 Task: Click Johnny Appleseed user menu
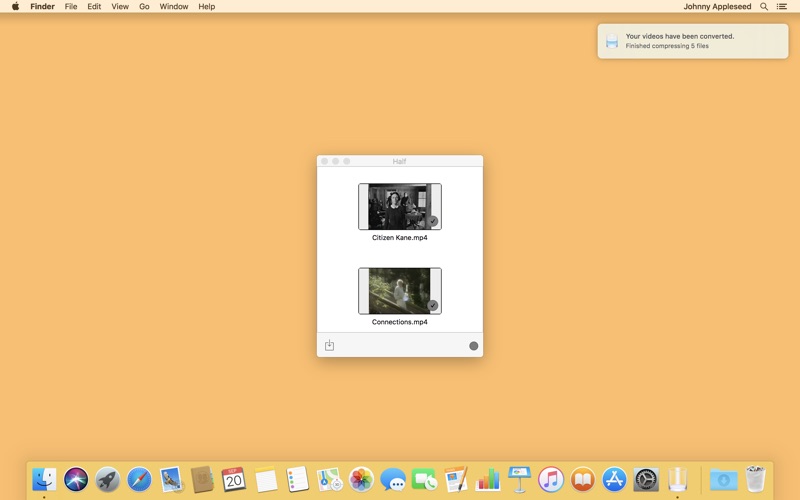pyautogui.click(x=717, y=7)
